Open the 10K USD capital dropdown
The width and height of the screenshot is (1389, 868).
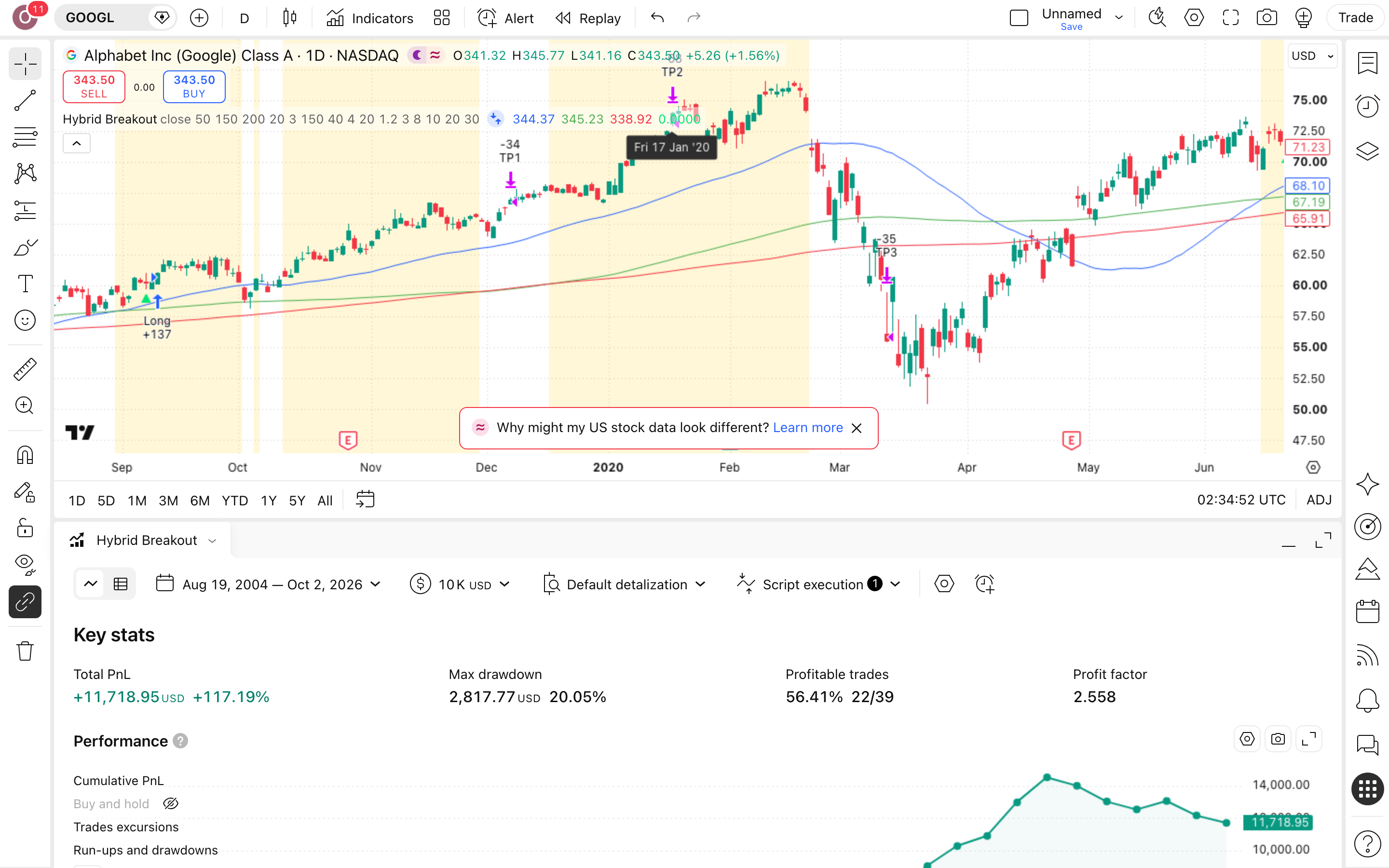click(460, 584)
